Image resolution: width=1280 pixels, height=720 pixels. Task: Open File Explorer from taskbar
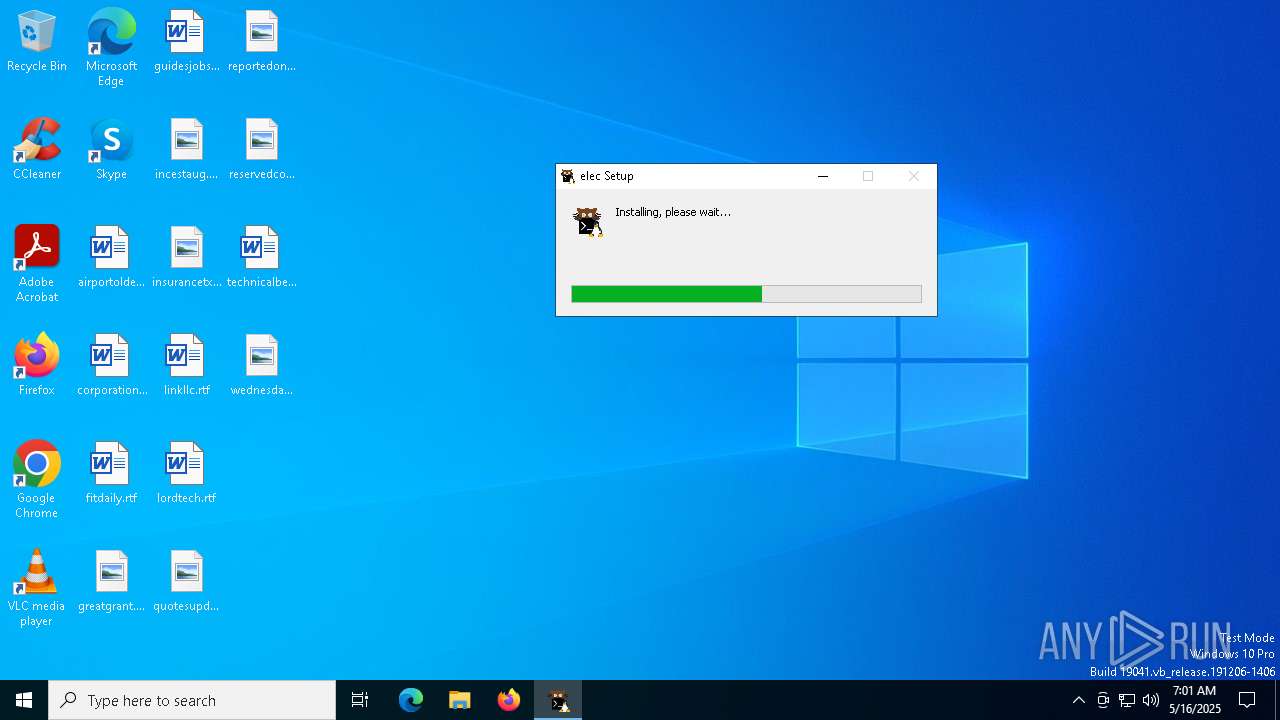[460, 700]
